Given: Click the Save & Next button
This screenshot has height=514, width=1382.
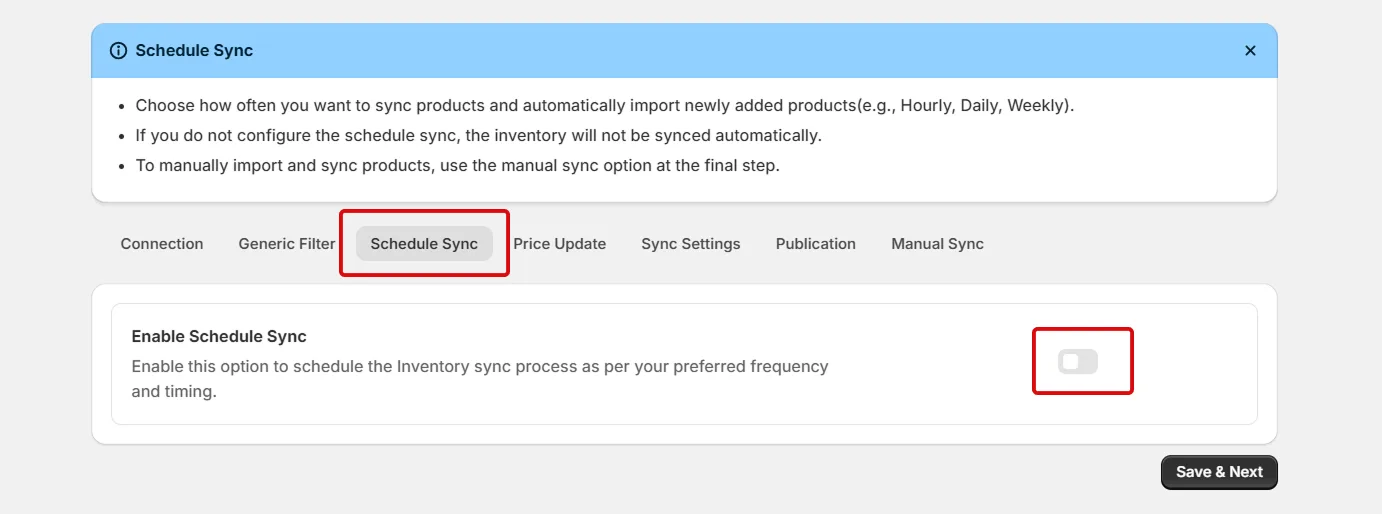Looking at the screenshot, I should 1219,472.
